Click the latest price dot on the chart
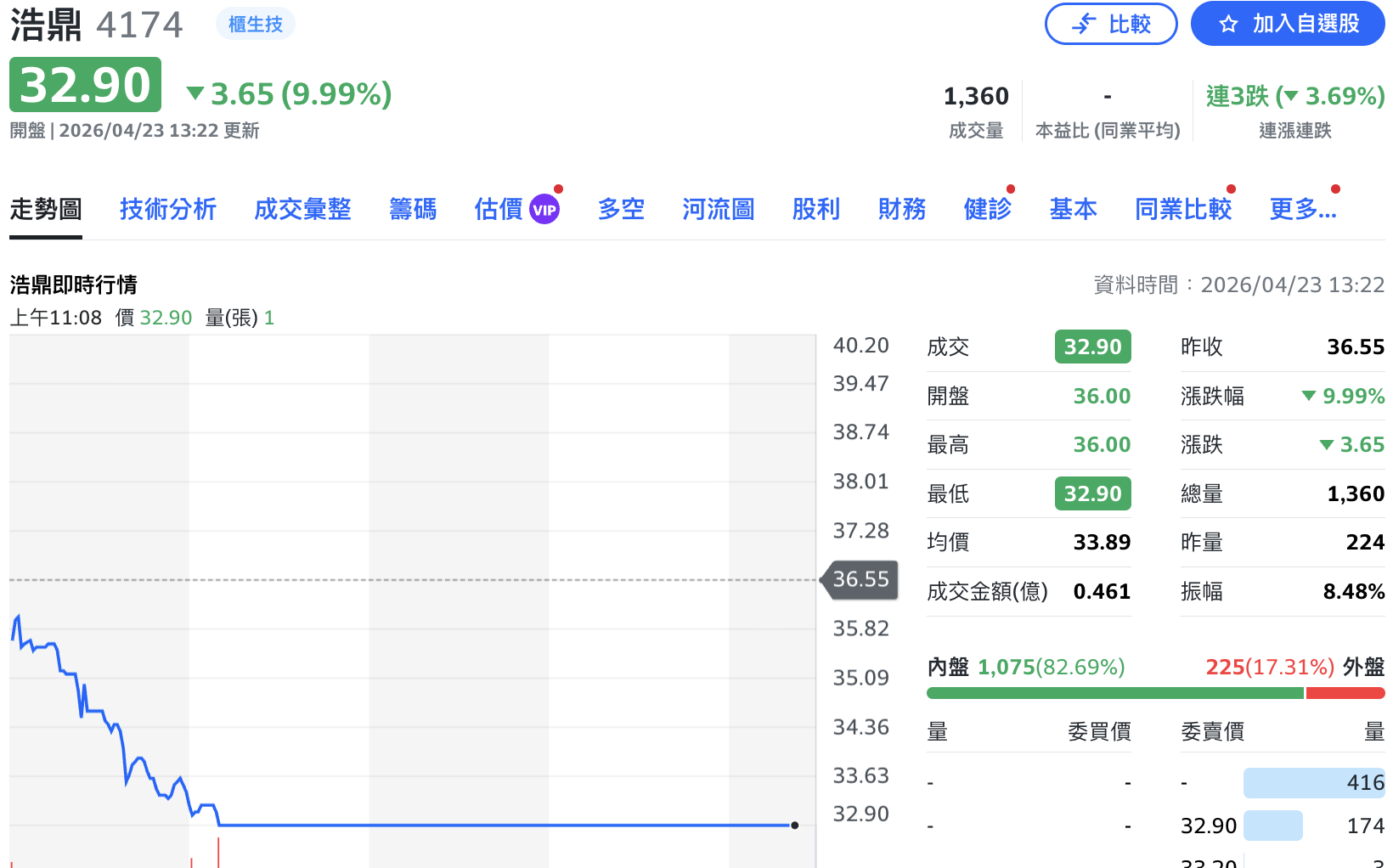1393x868 pixels. [x=794, y=825]
